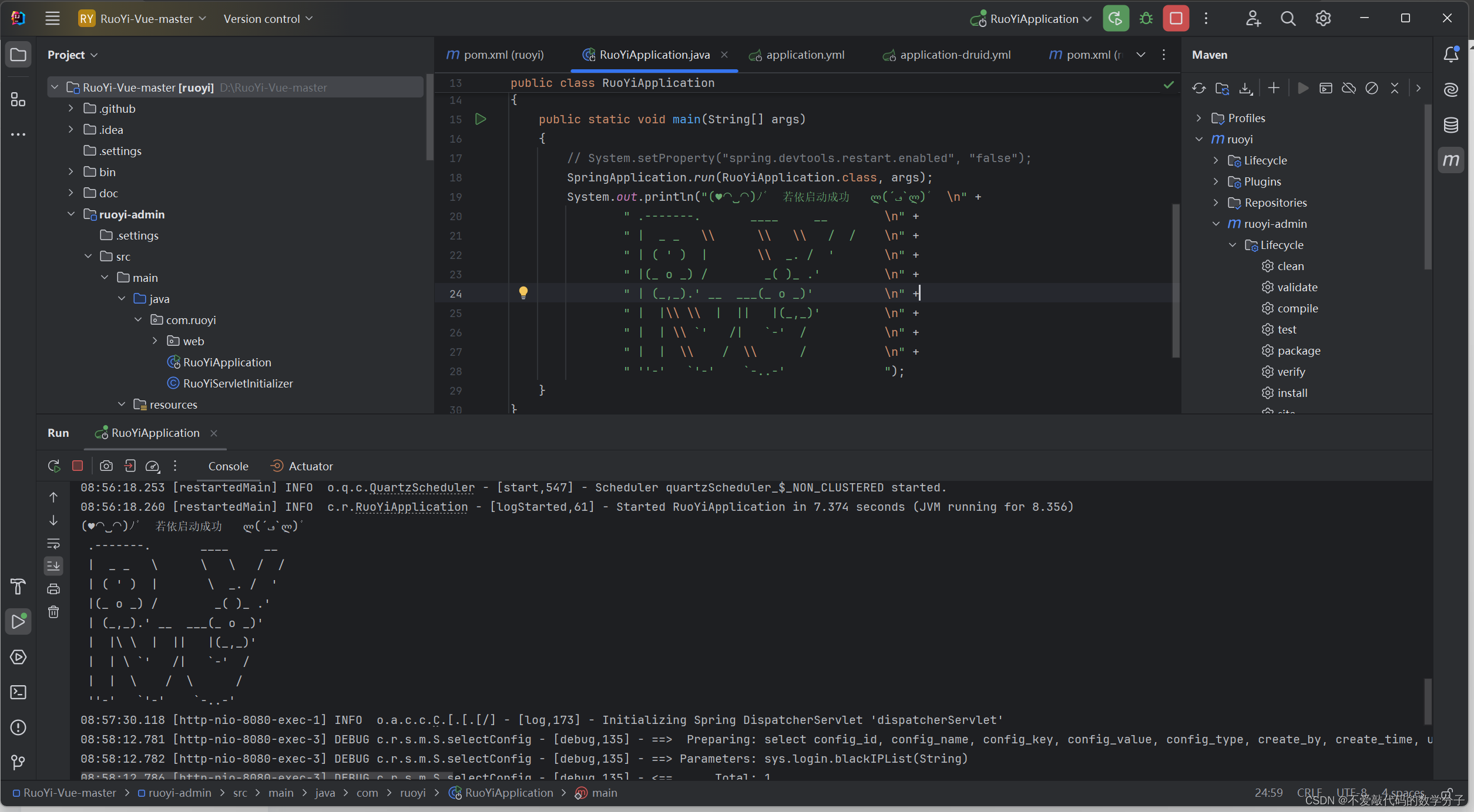Click the Maven reload projects icon

[x=1199, y=88]
